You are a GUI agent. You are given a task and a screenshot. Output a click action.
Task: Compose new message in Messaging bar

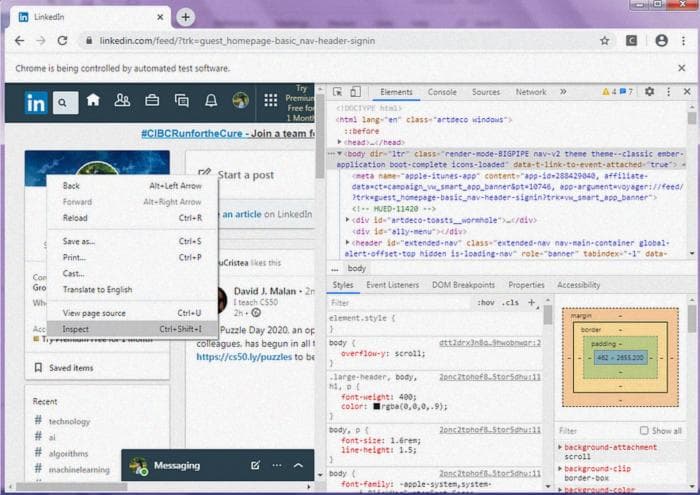click(255, 466)
